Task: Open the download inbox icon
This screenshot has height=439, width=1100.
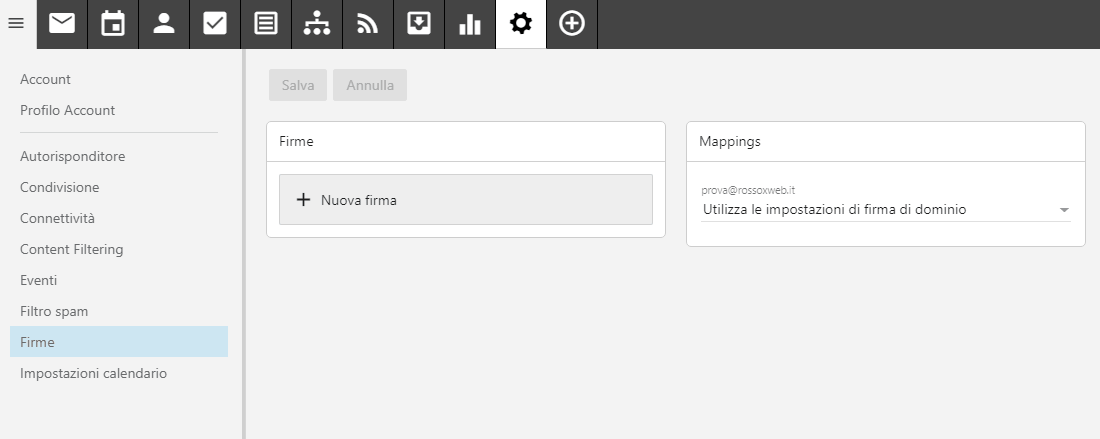Action: [419, 24]
